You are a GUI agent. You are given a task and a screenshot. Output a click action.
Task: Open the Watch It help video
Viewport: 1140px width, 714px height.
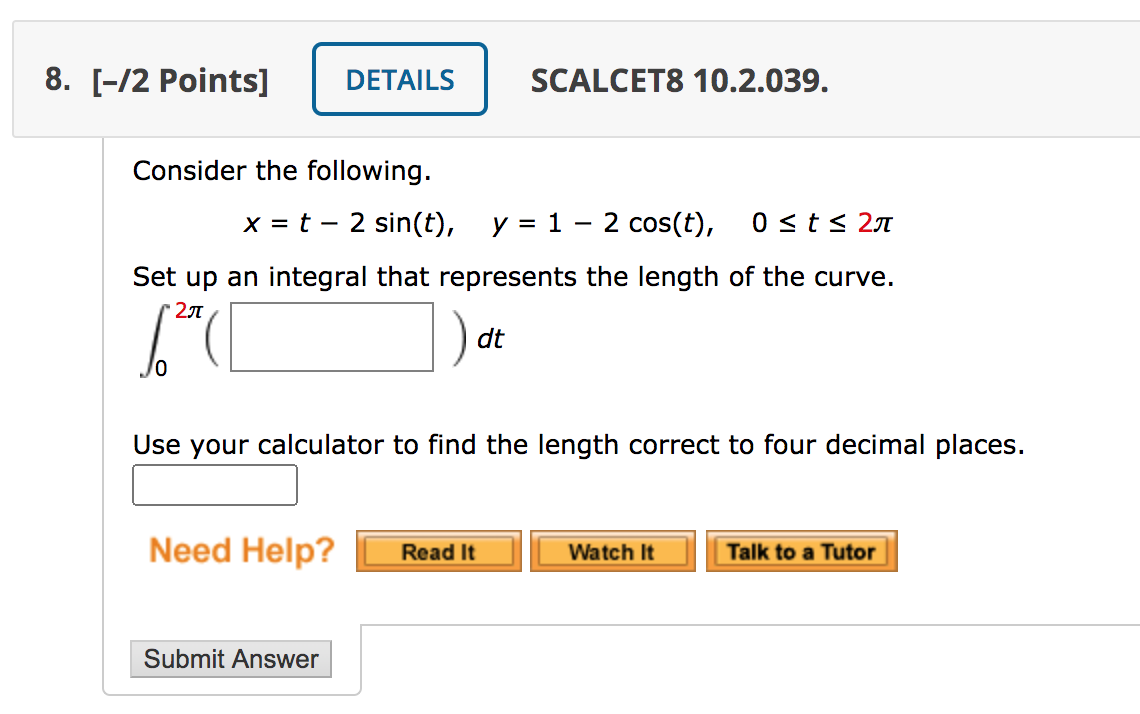[x=612, y=551]
